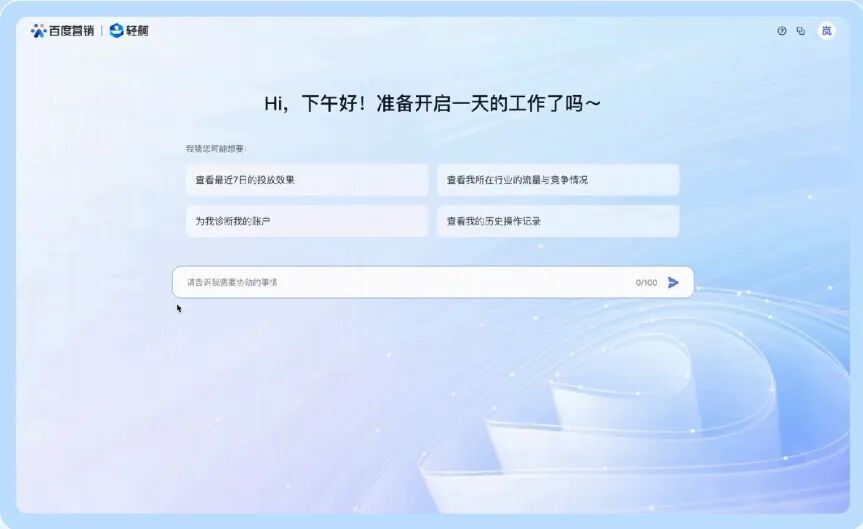Click the Hi, 下午好 greeting heading
Image resolution: width=863 pixels, height=529 pixels.
click(432, 103)
